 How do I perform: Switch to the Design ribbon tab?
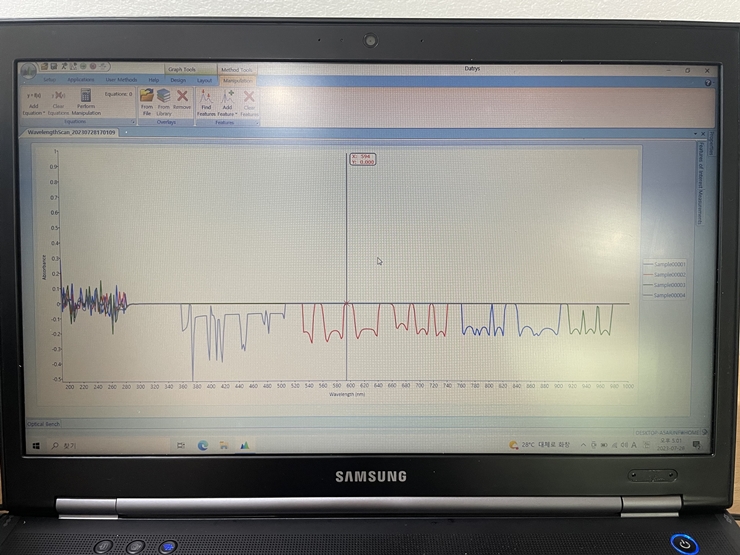point(178,80)
